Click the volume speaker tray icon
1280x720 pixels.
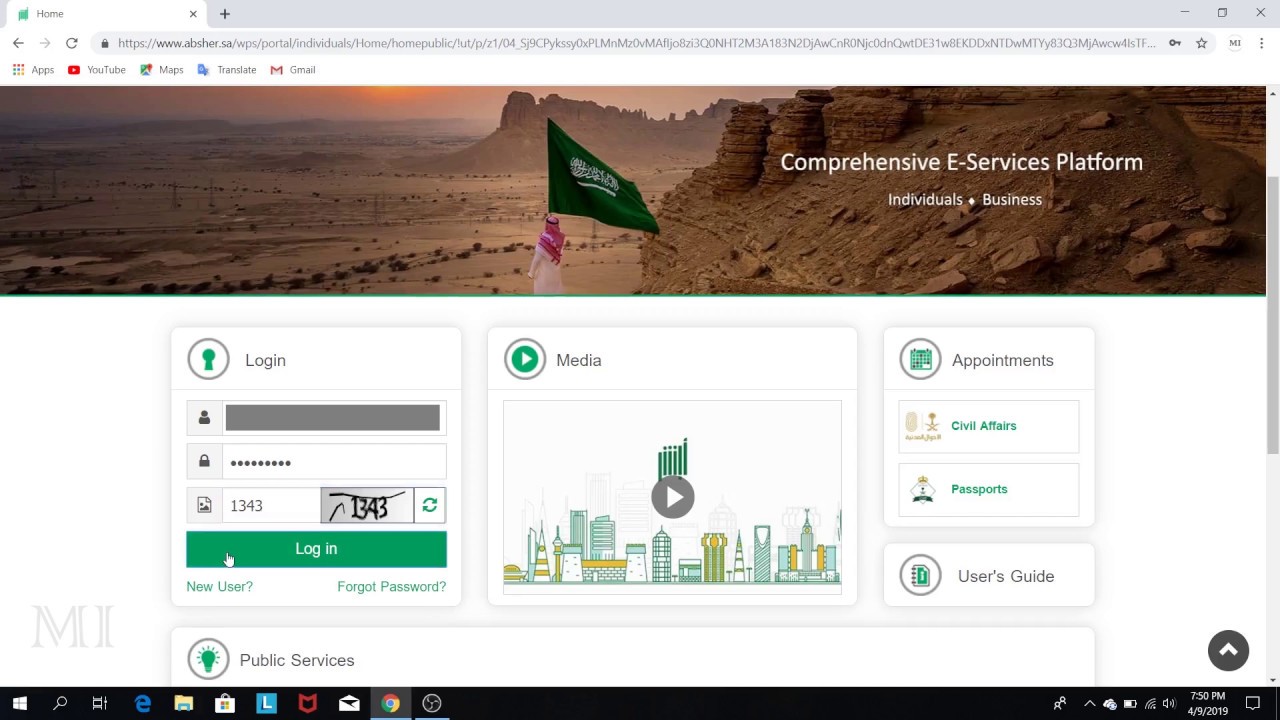[x=1169, y=703]
